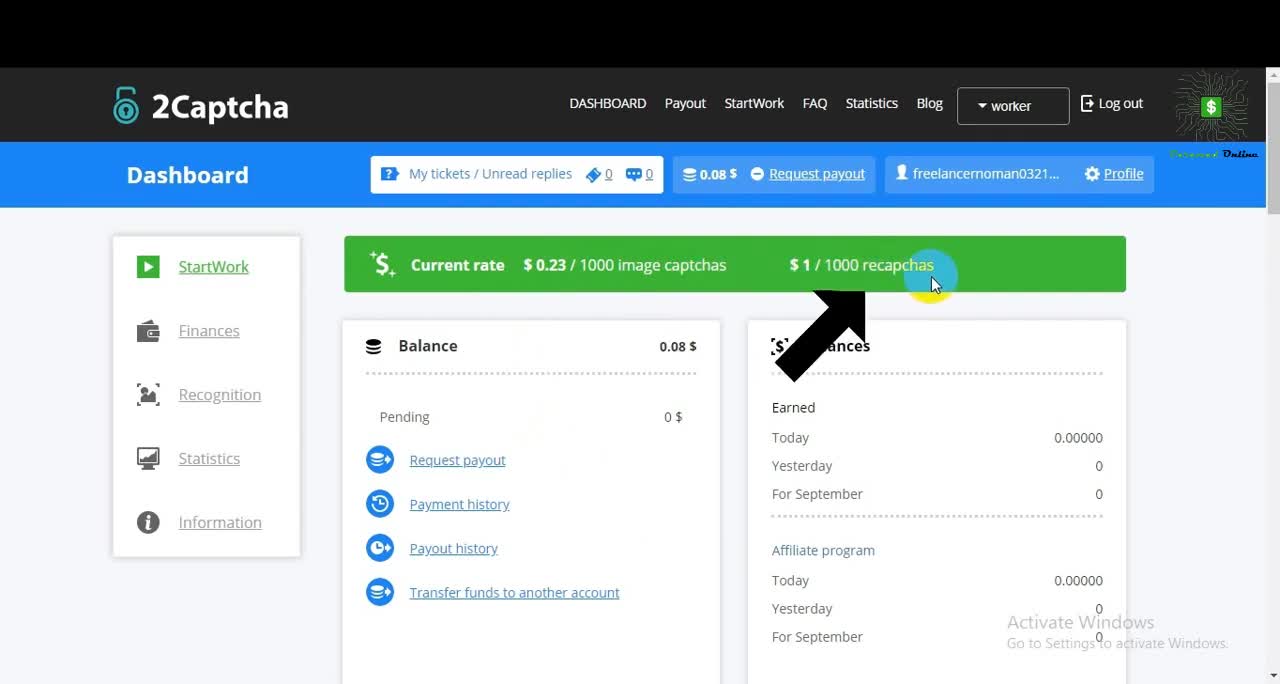The width and height of the screenshot is (1280, 684).
Task: Click the $ 0.23 / 1000 image captchas rate
Action: (625, 265)
